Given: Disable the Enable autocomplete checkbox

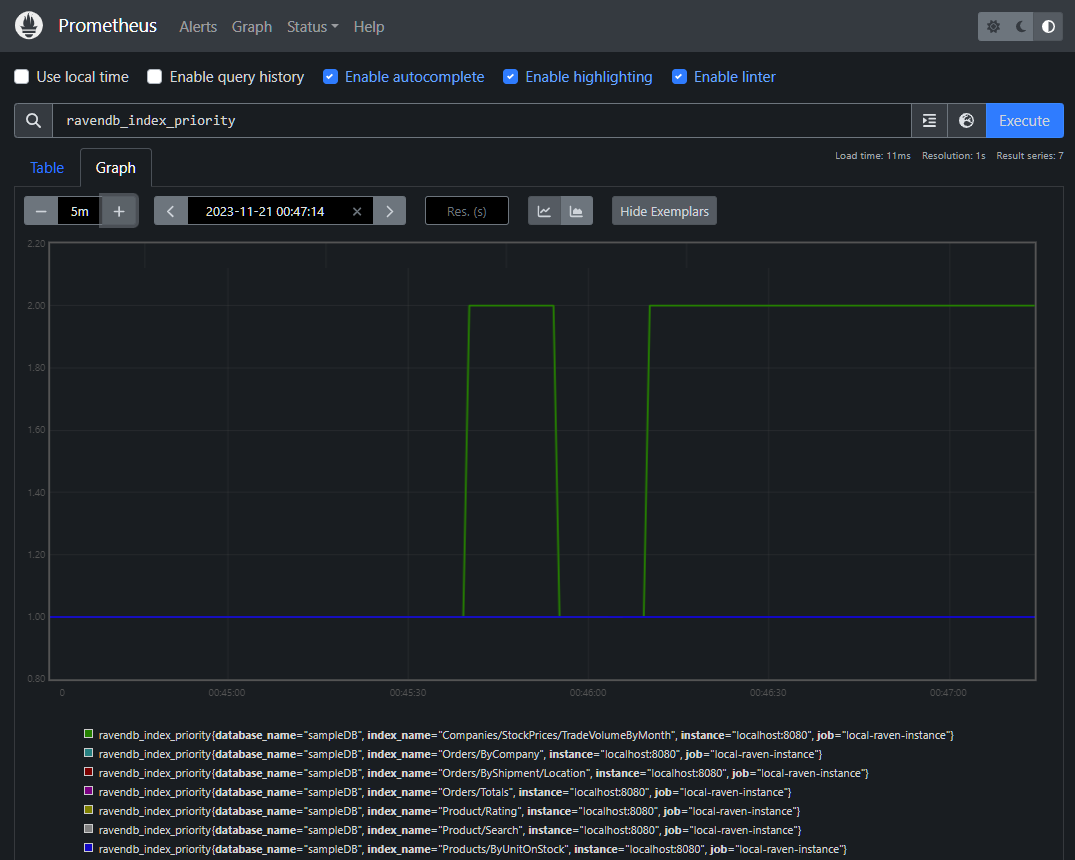Looking at the screenshot, I should click(330, 77).
